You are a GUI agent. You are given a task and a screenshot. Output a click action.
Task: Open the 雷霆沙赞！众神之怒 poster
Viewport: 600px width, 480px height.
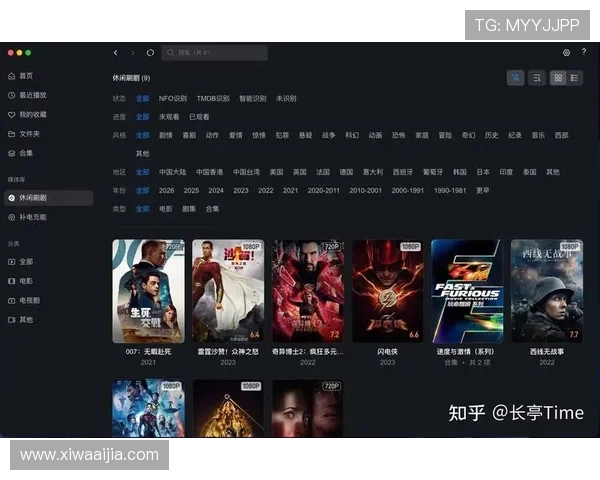(x=228, y=291)
